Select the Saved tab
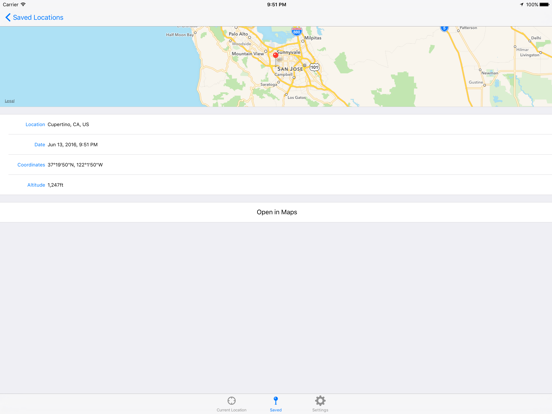This screenshot has width=552, height=414. [276, 403]
